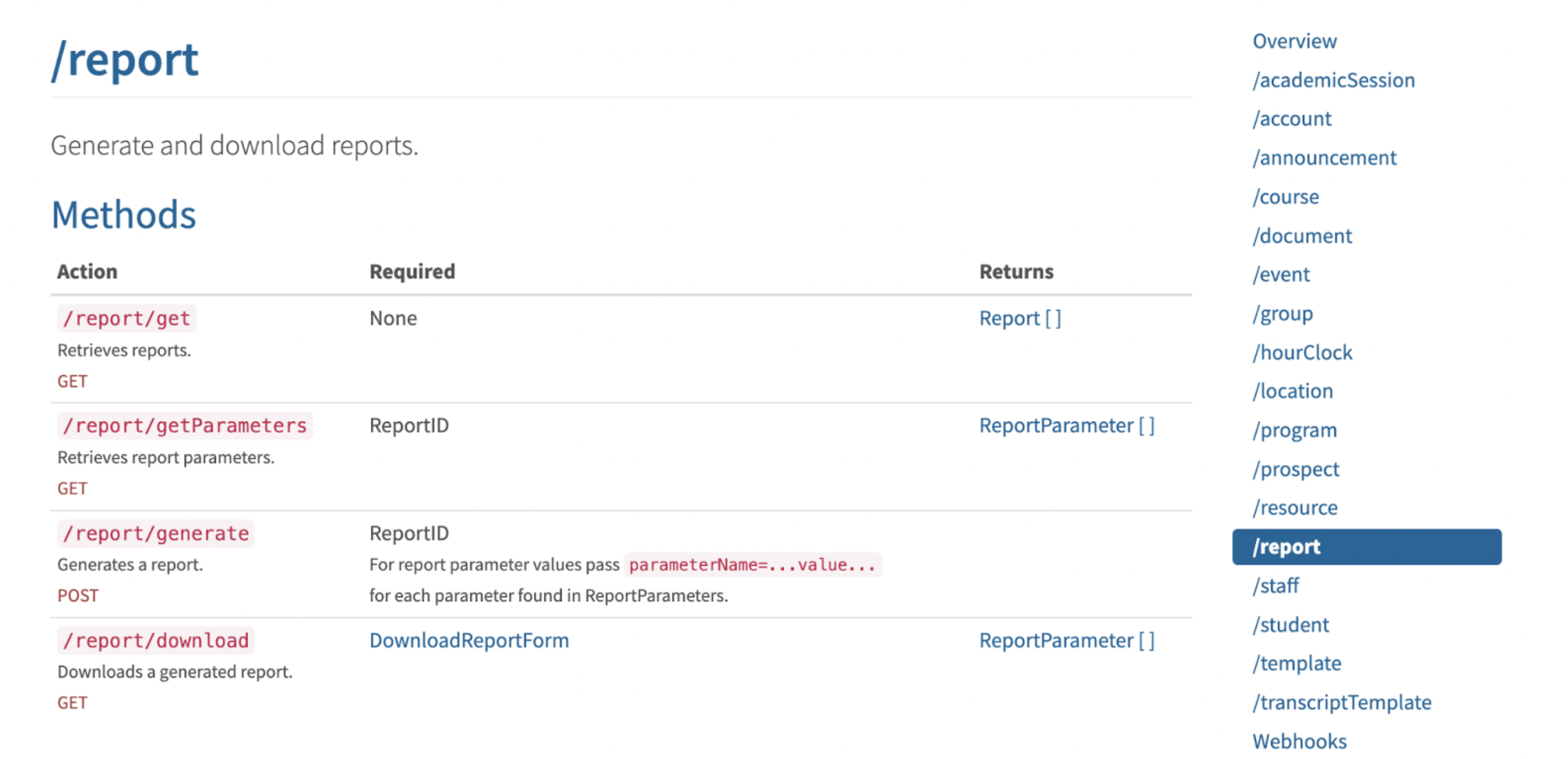1568x759 pixels.
Task: Click the /report/get action code
Action: coord(127,318)
